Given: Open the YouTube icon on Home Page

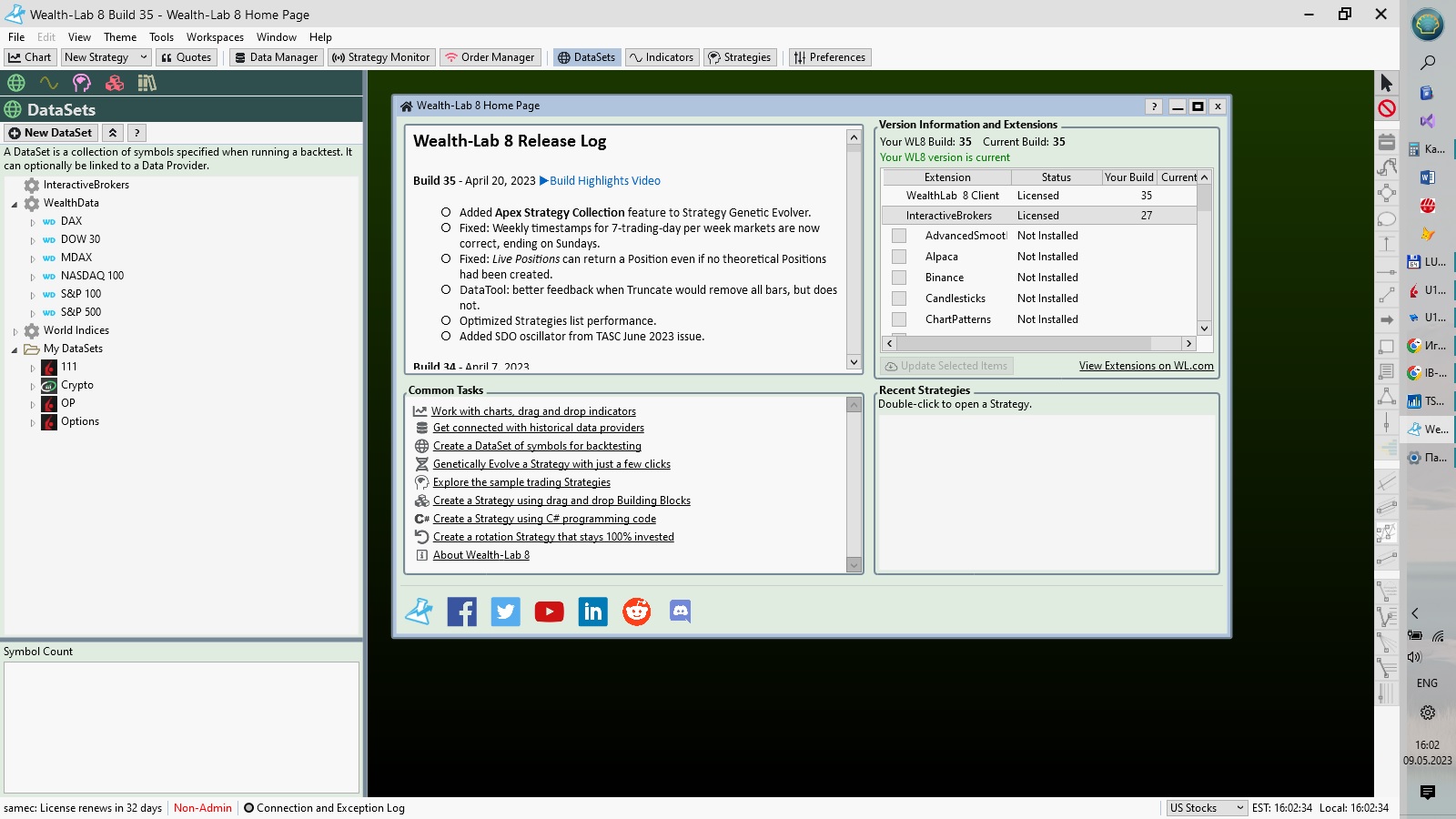Looking at the screenshot, I should click(550, 612).
